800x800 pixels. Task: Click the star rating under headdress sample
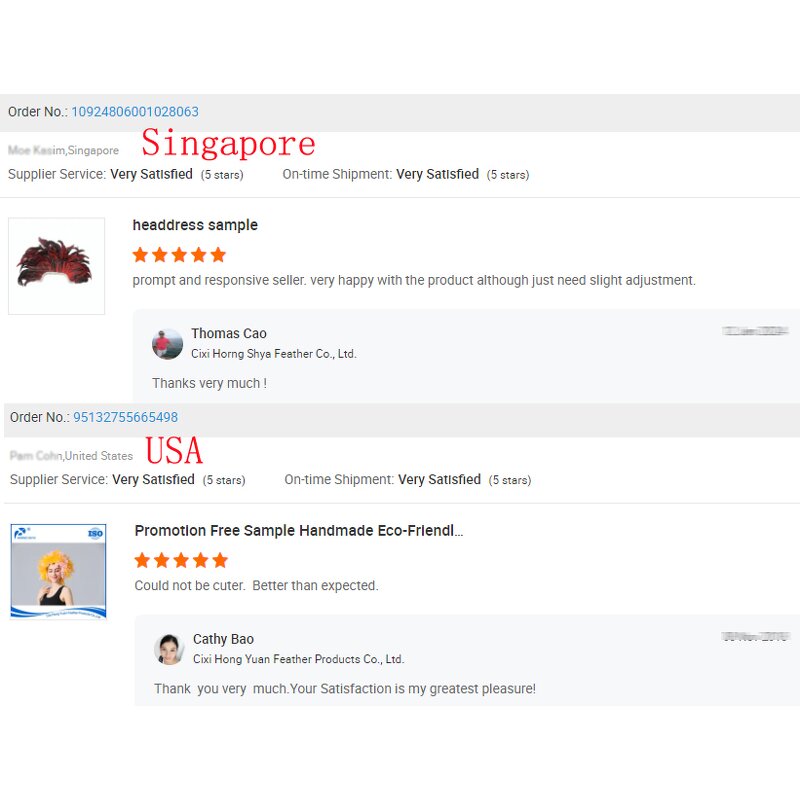tap(179, 255)
